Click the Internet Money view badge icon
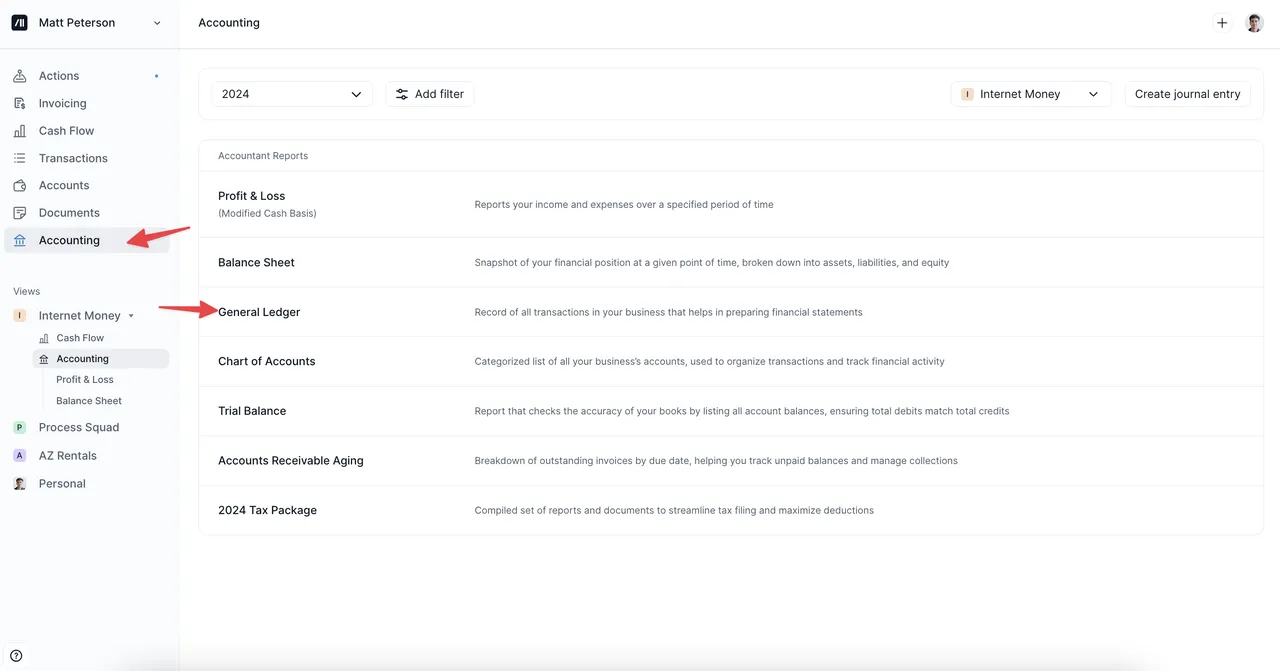The image size is (1280, 671). click(x=20, y=316)
